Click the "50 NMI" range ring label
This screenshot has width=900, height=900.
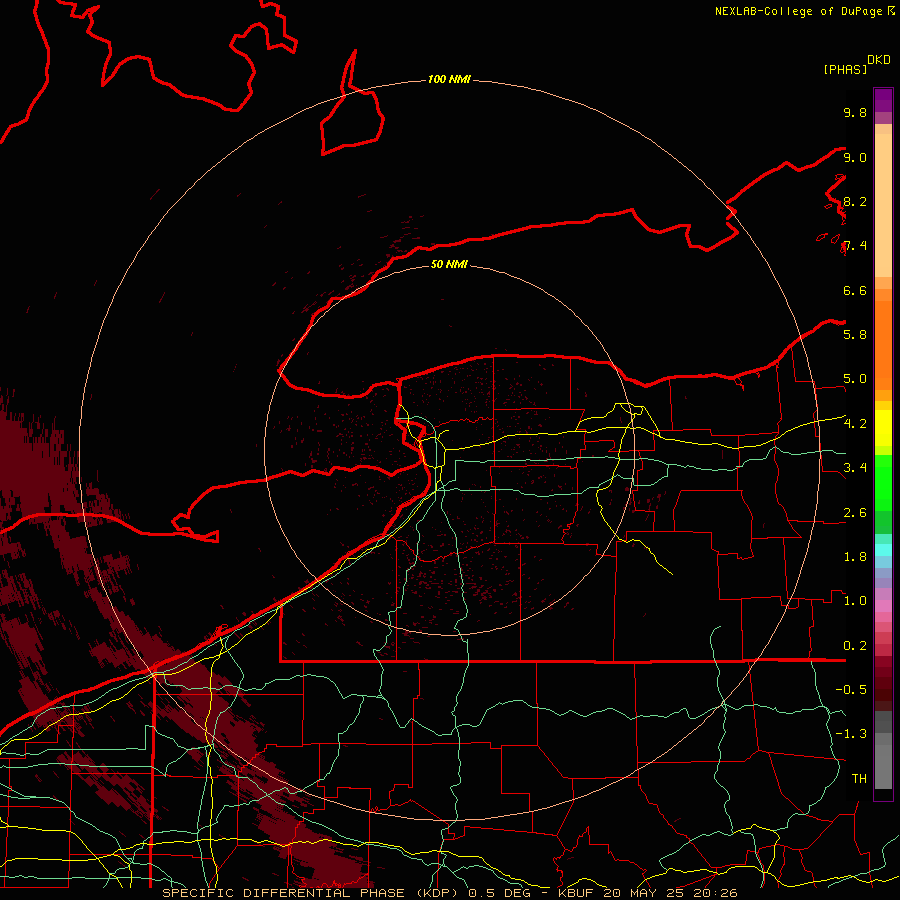point(449,264)
